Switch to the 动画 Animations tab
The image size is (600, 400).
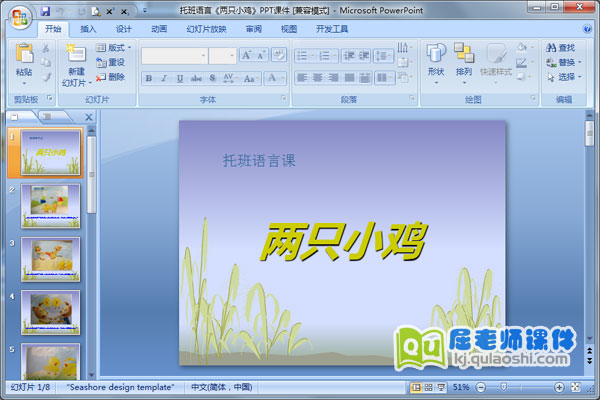[x=159, y=29]
